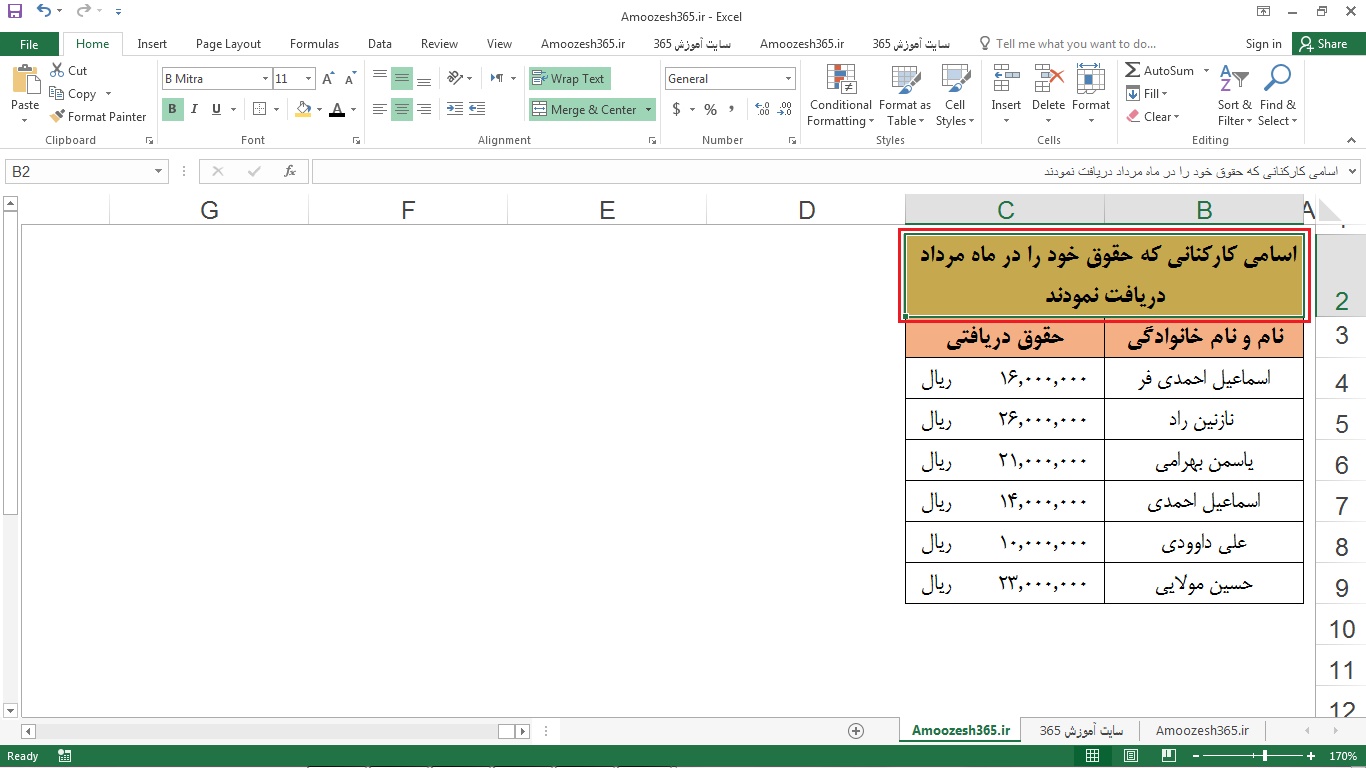1366x768 pixels.
Task: Toggle Underline formatting
Action: click(x=215, y=109)
